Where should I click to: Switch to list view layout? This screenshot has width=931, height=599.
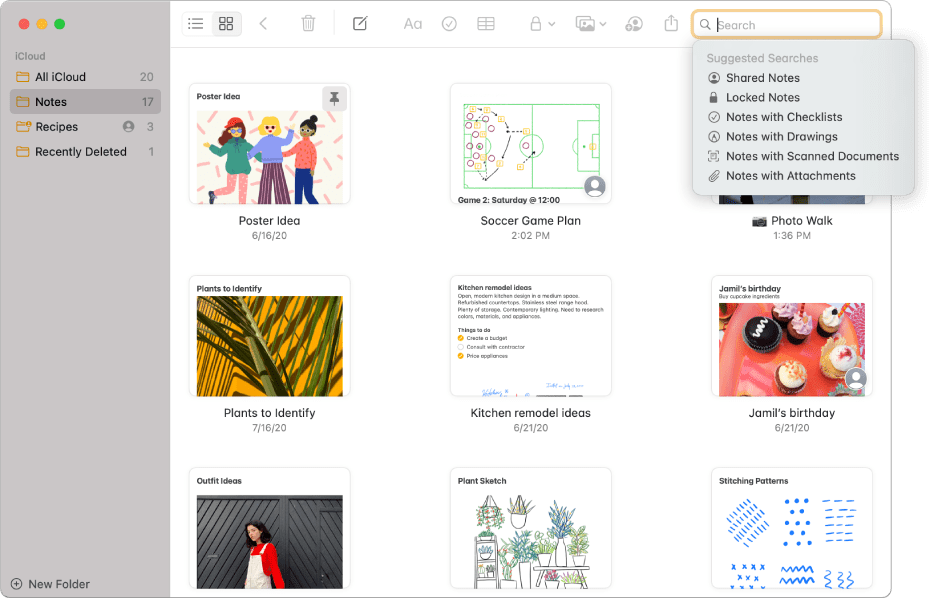(195, 23)
